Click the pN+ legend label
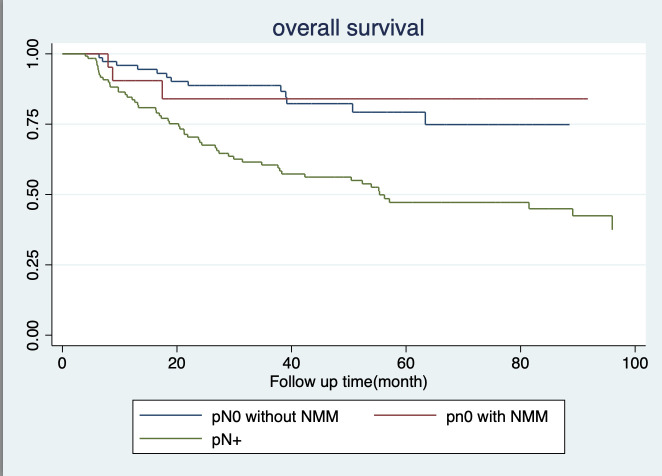The image size is (662, 476). (x=227, y=440)
